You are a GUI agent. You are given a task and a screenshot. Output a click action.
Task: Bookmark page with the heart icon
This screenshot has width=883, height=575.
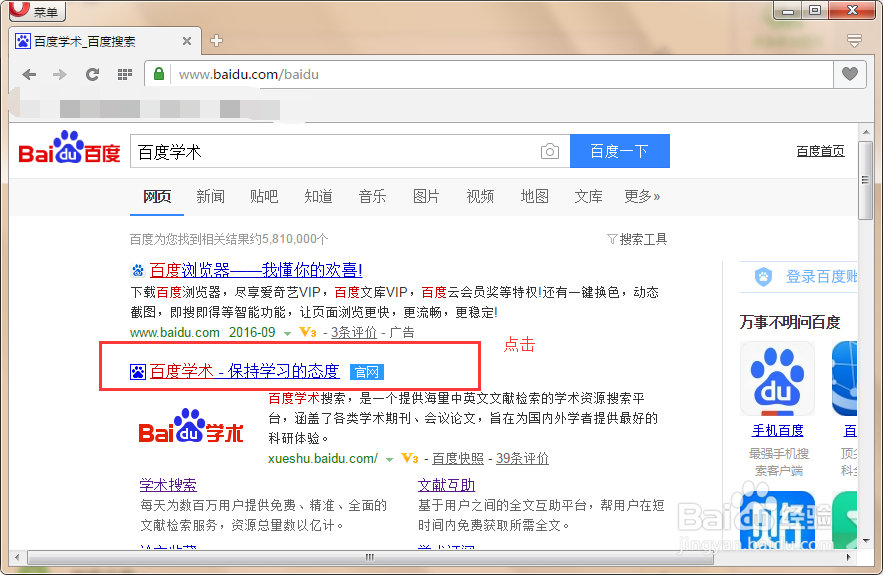pyautogui.click(x=850, y=74)
